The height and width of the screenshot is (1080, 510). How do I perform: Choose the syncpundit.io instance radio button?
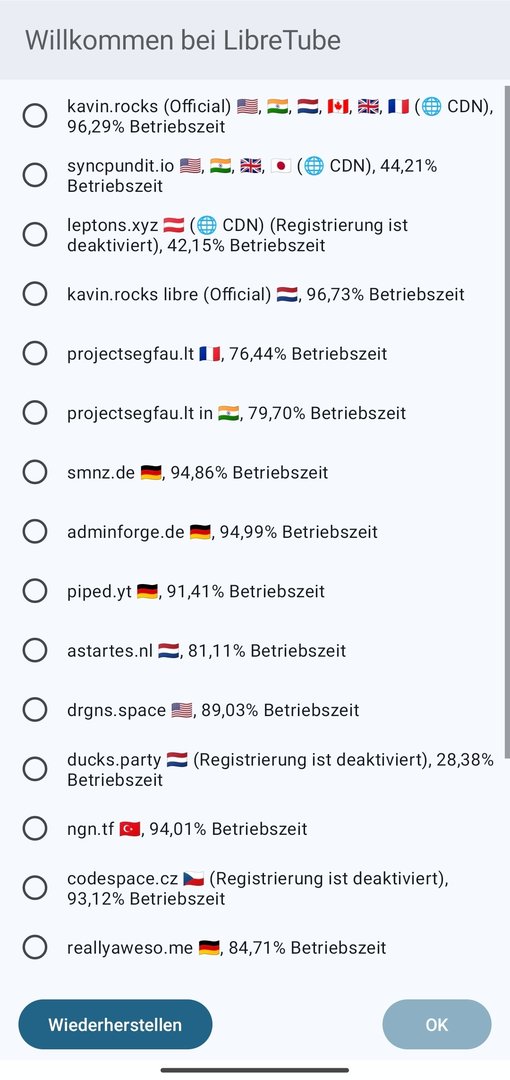coord(34,176)
